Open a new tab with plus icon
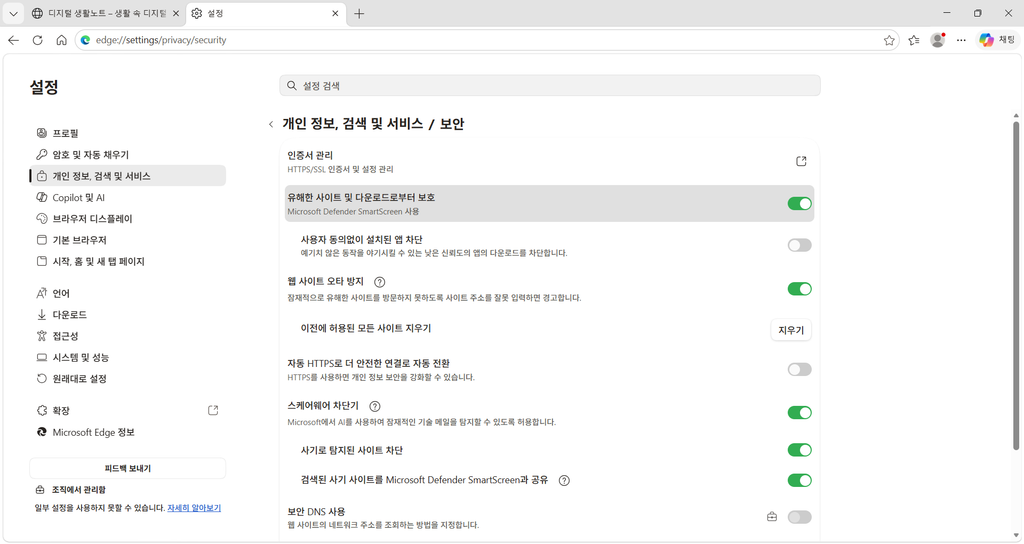 (359, 13)
